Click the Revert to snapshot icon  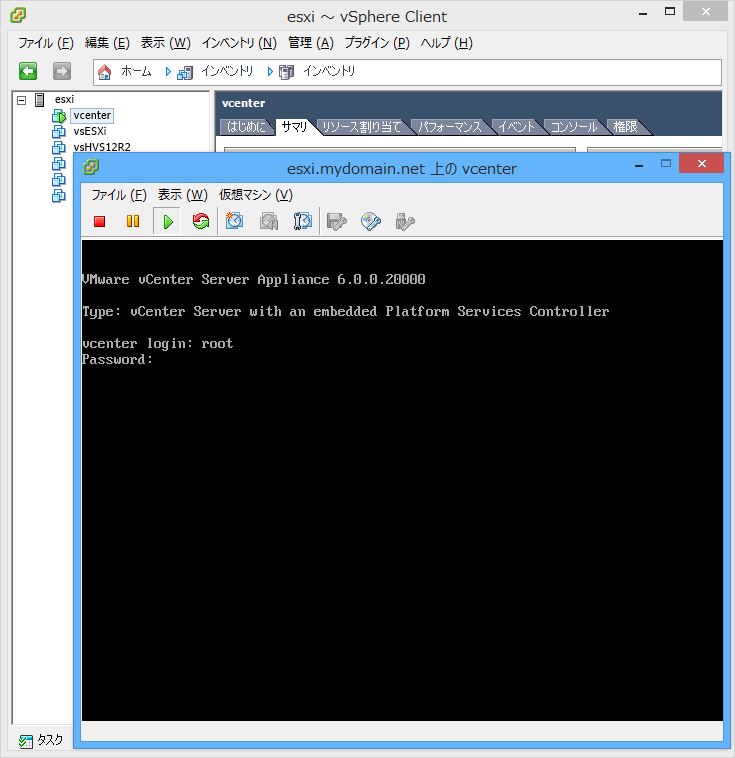269,221
